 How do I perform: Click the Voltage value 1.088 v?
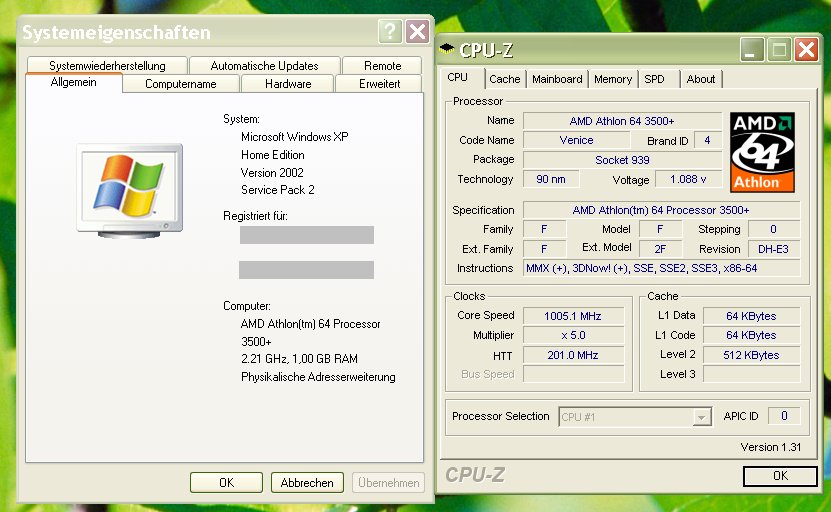688,179
